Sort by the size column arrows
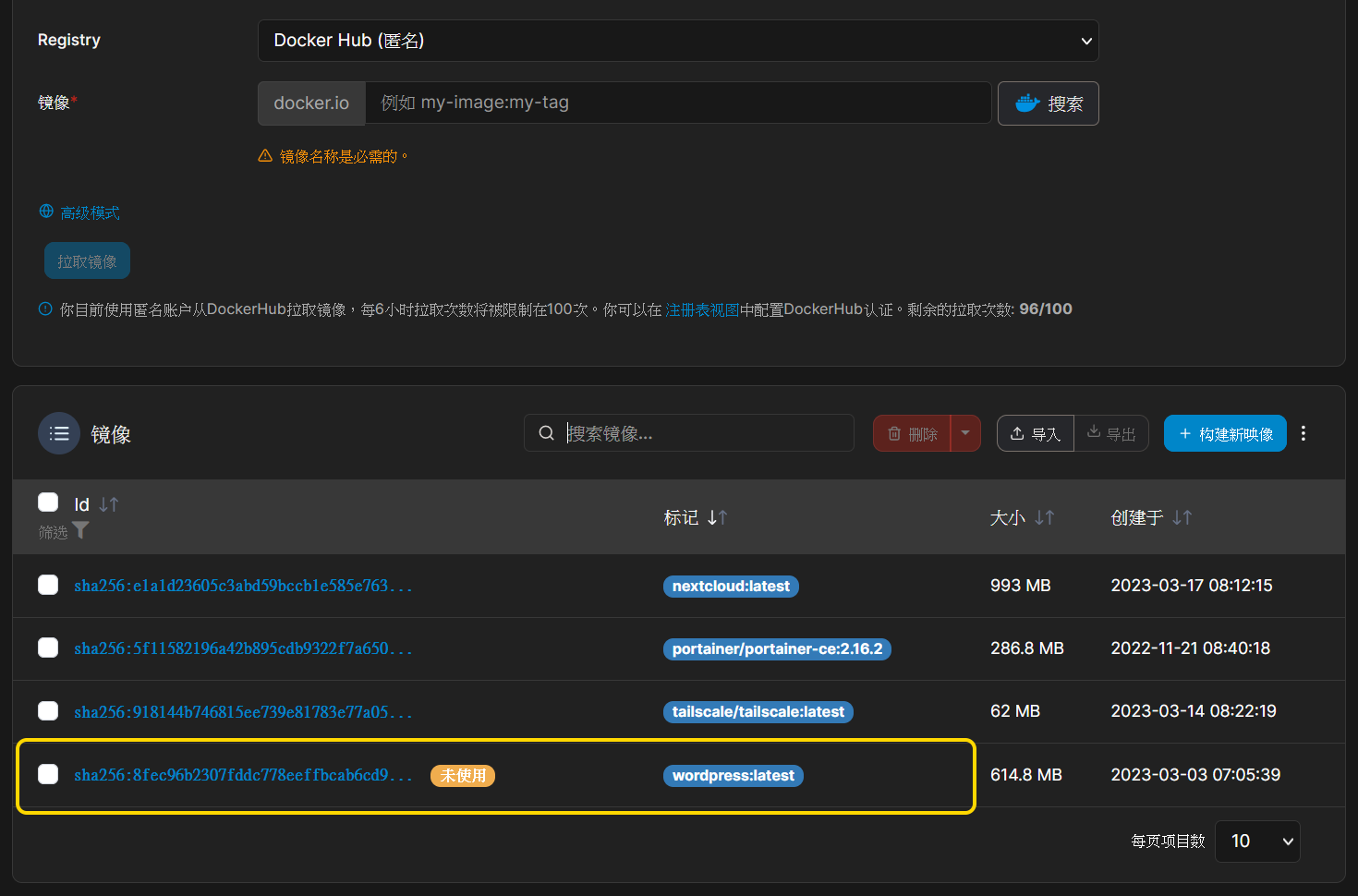This screenshot has height=896, width=1358. [1045, 518]
